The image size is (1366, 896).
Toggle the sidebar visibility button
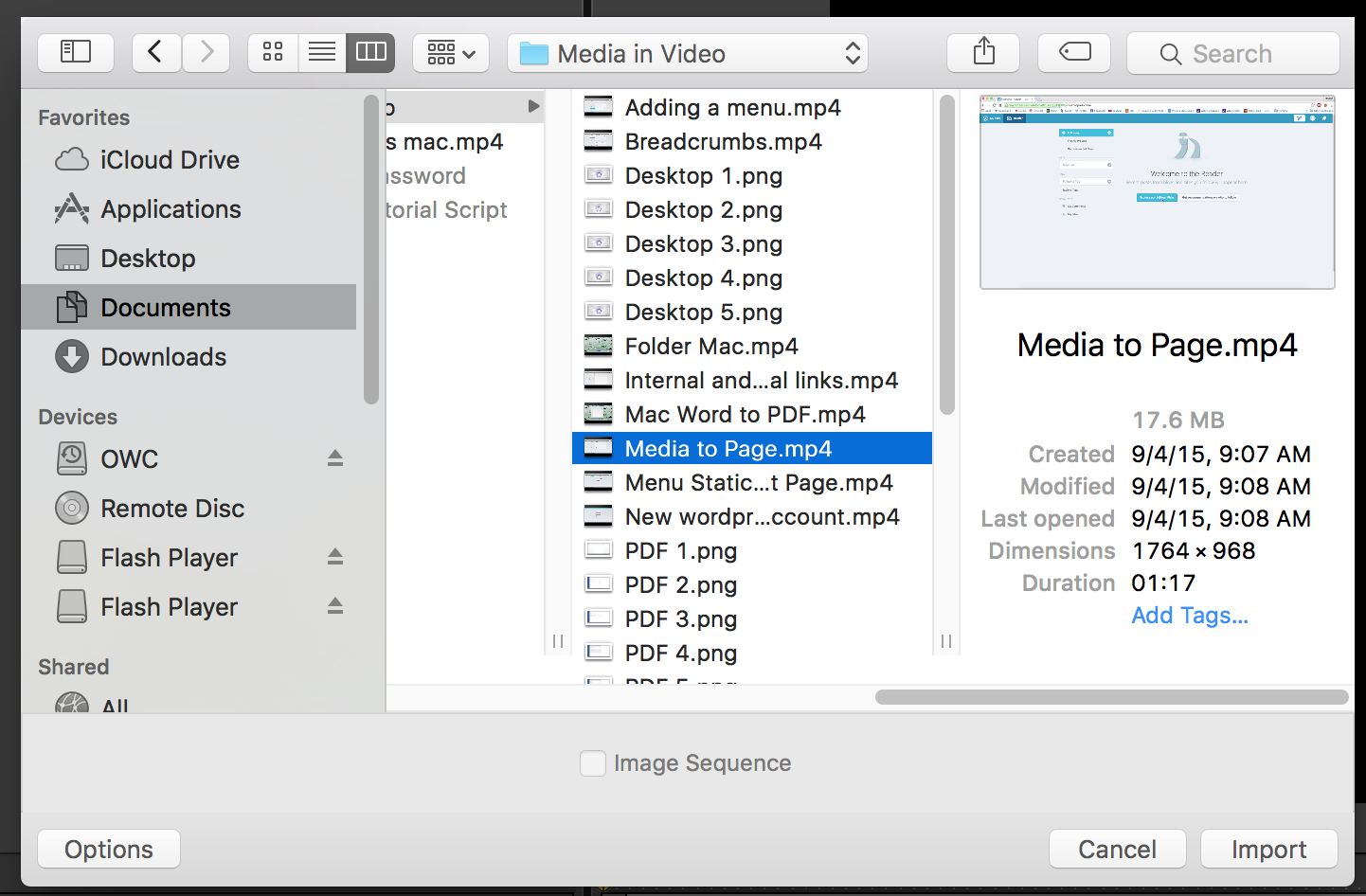[76, 53]
